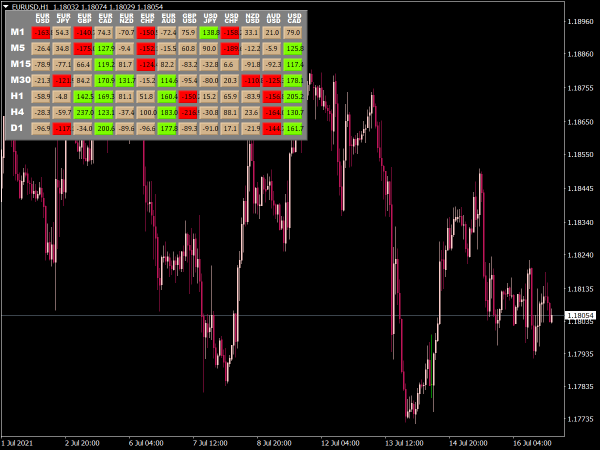This screenshot has height=450, width=600.
Task: Click the 90.0 cell in M5 row
Action: [x=209, y=49]
